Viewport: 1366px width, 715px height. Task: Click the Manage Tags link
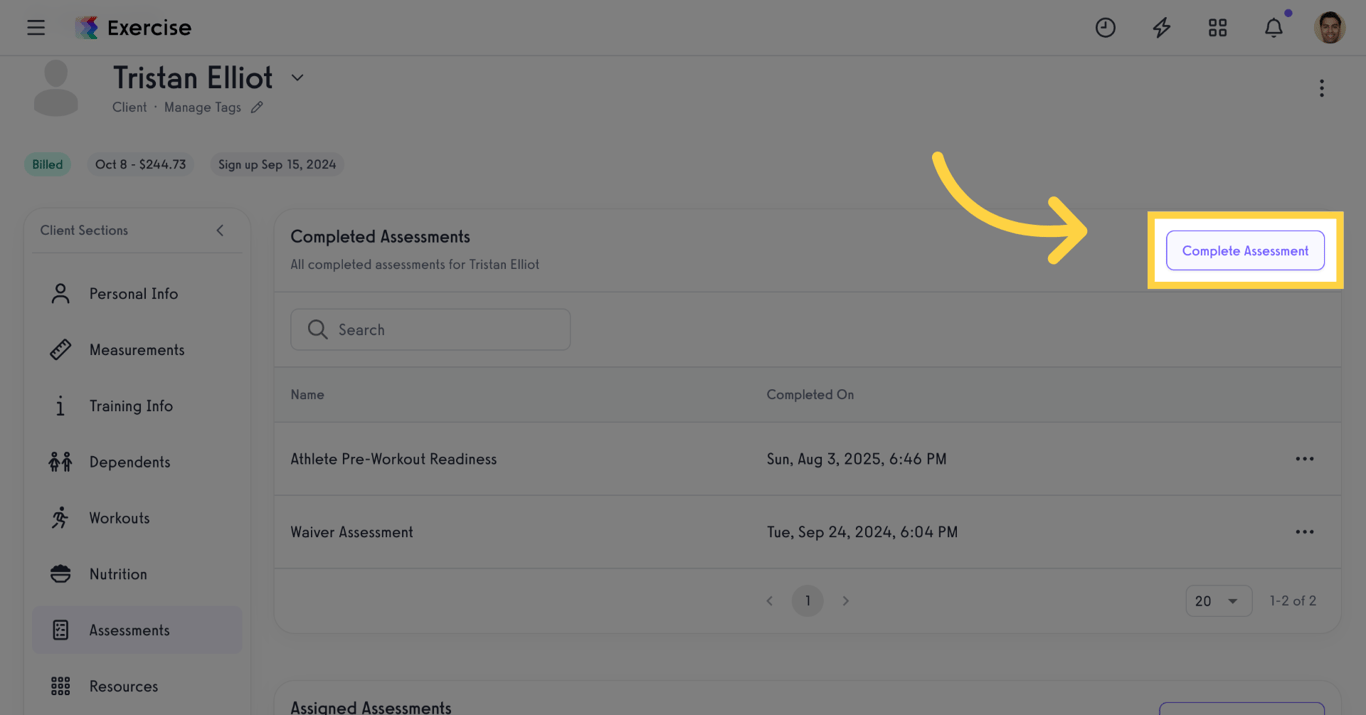coord(202,108)
